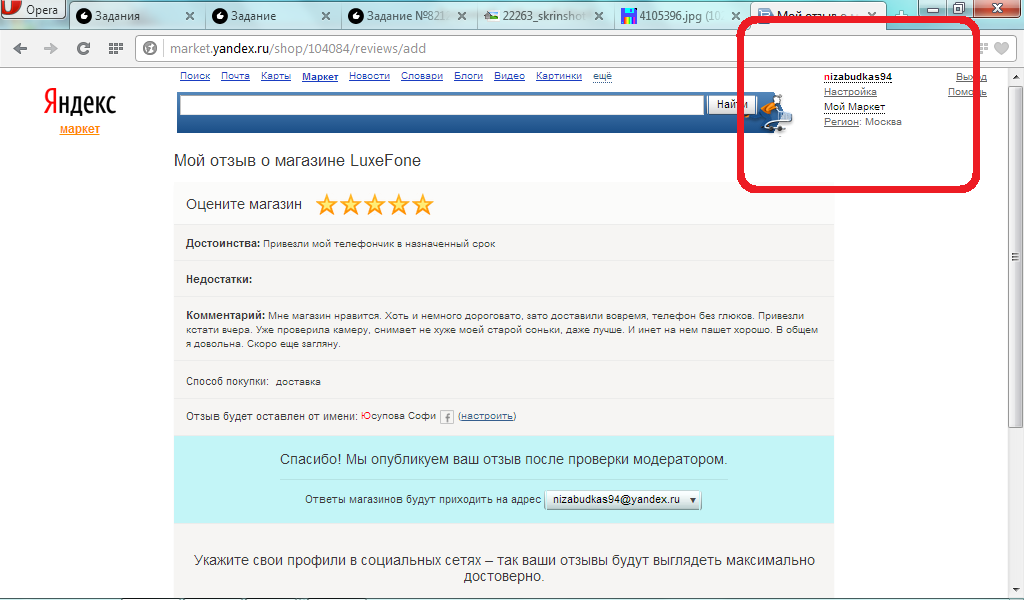Click the vertical page scrollbar thumb
Image resolution: width=1024 pixels, height=600 pixels.
tap(1015, 257)
